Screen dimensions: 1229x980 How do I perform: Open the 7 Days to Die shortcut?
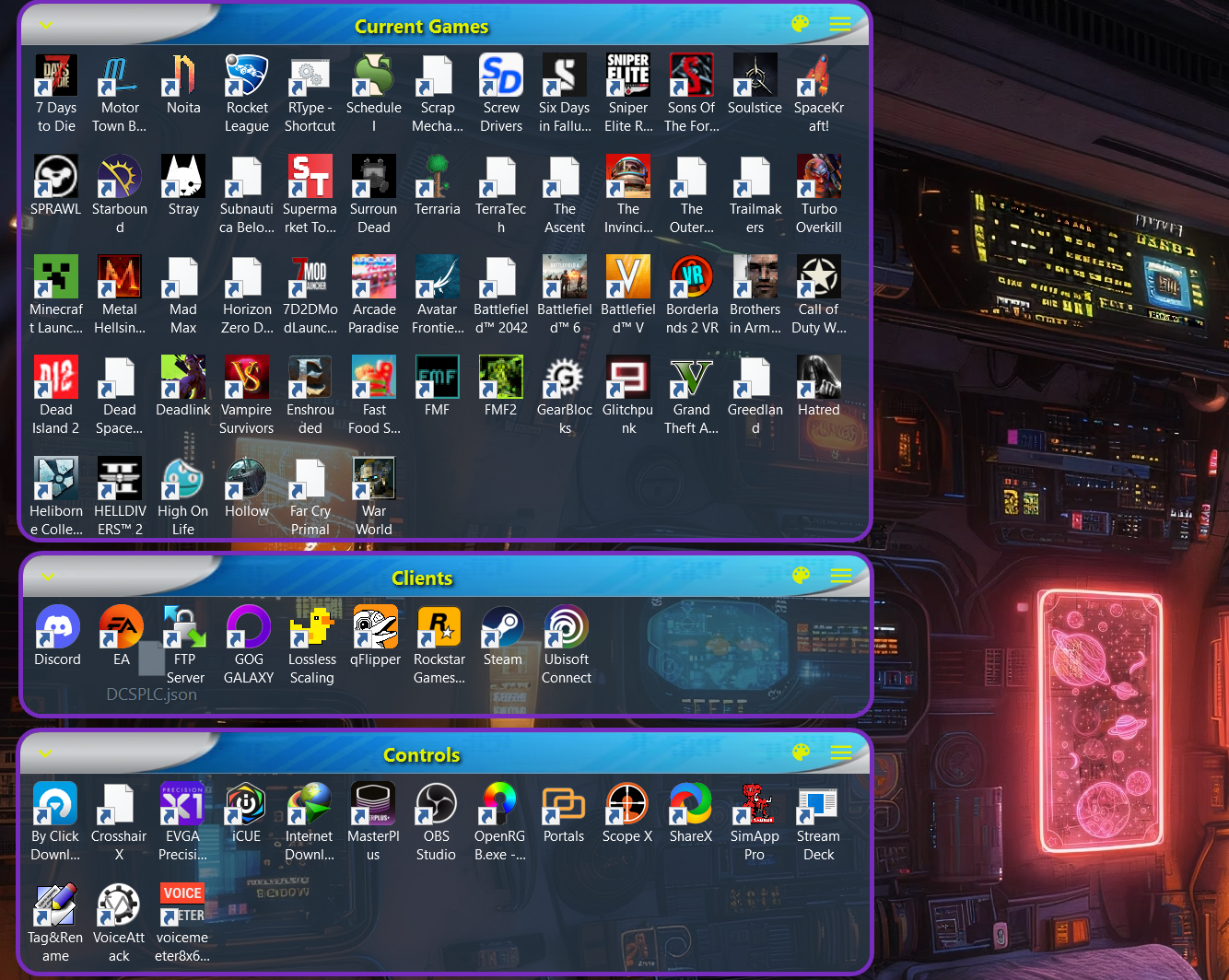56,76
